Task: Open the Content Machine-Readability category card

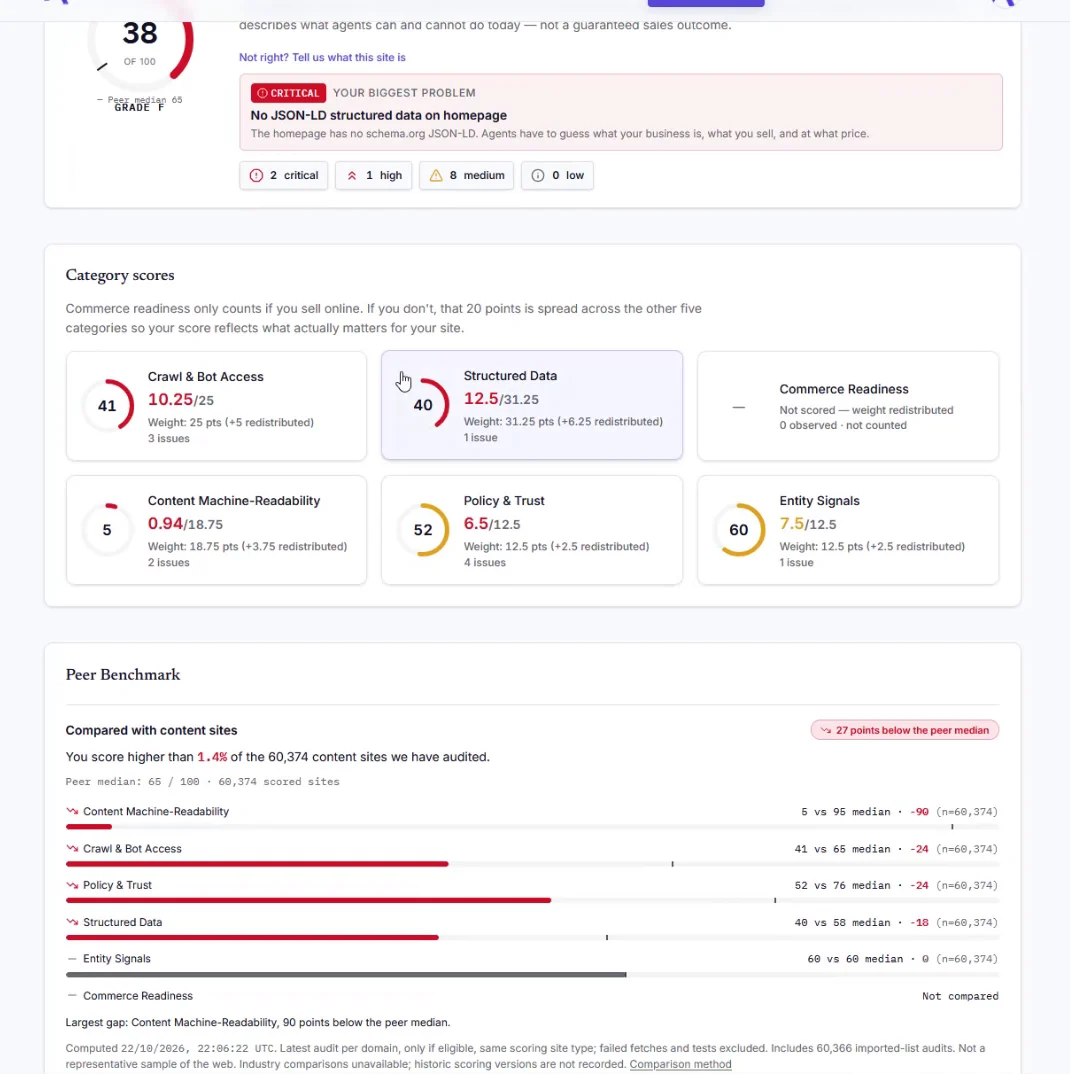Action: coord(216,530)
